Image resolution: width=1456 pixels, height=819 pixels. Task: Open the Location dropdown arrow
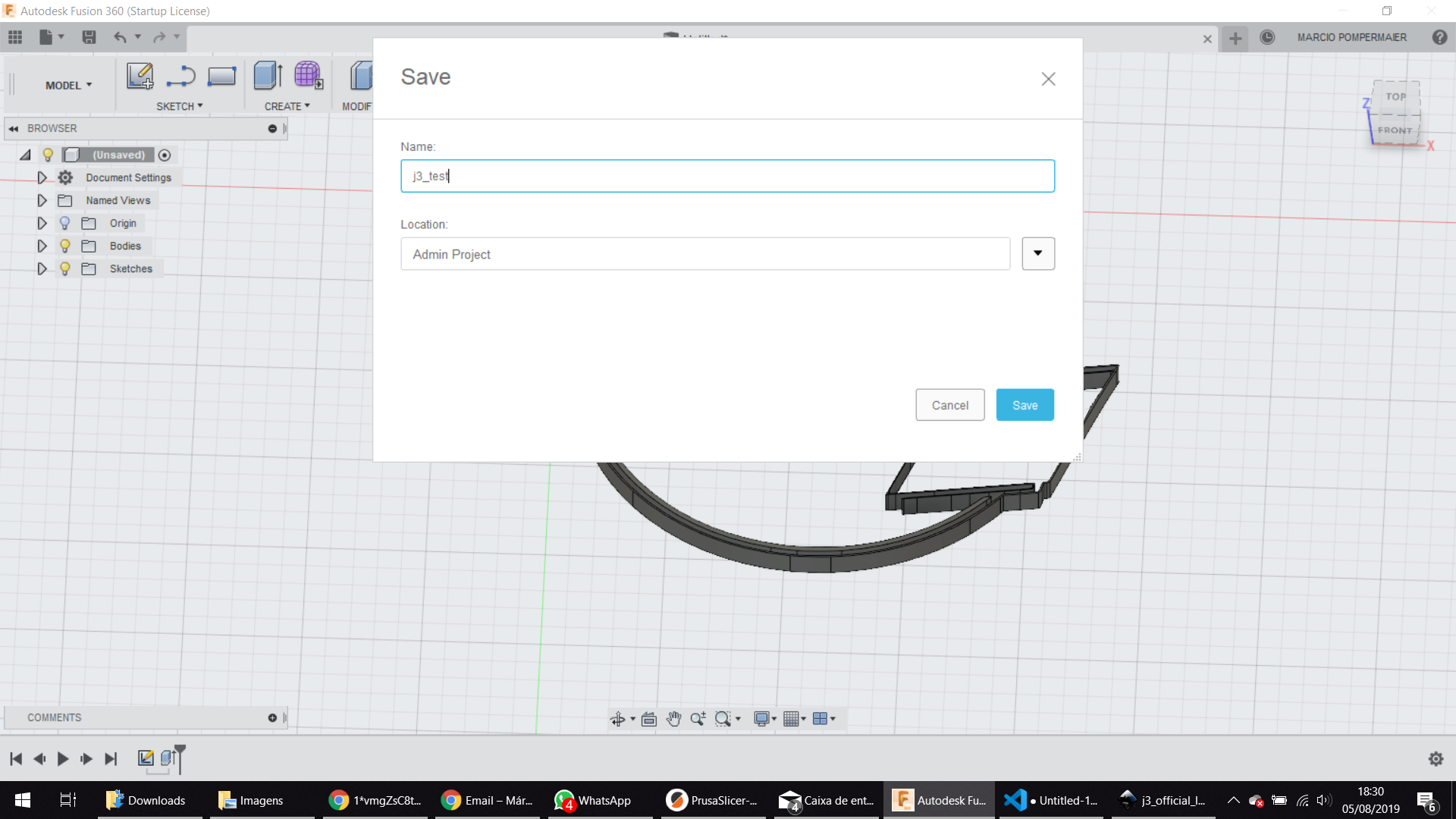(1038, 253)
